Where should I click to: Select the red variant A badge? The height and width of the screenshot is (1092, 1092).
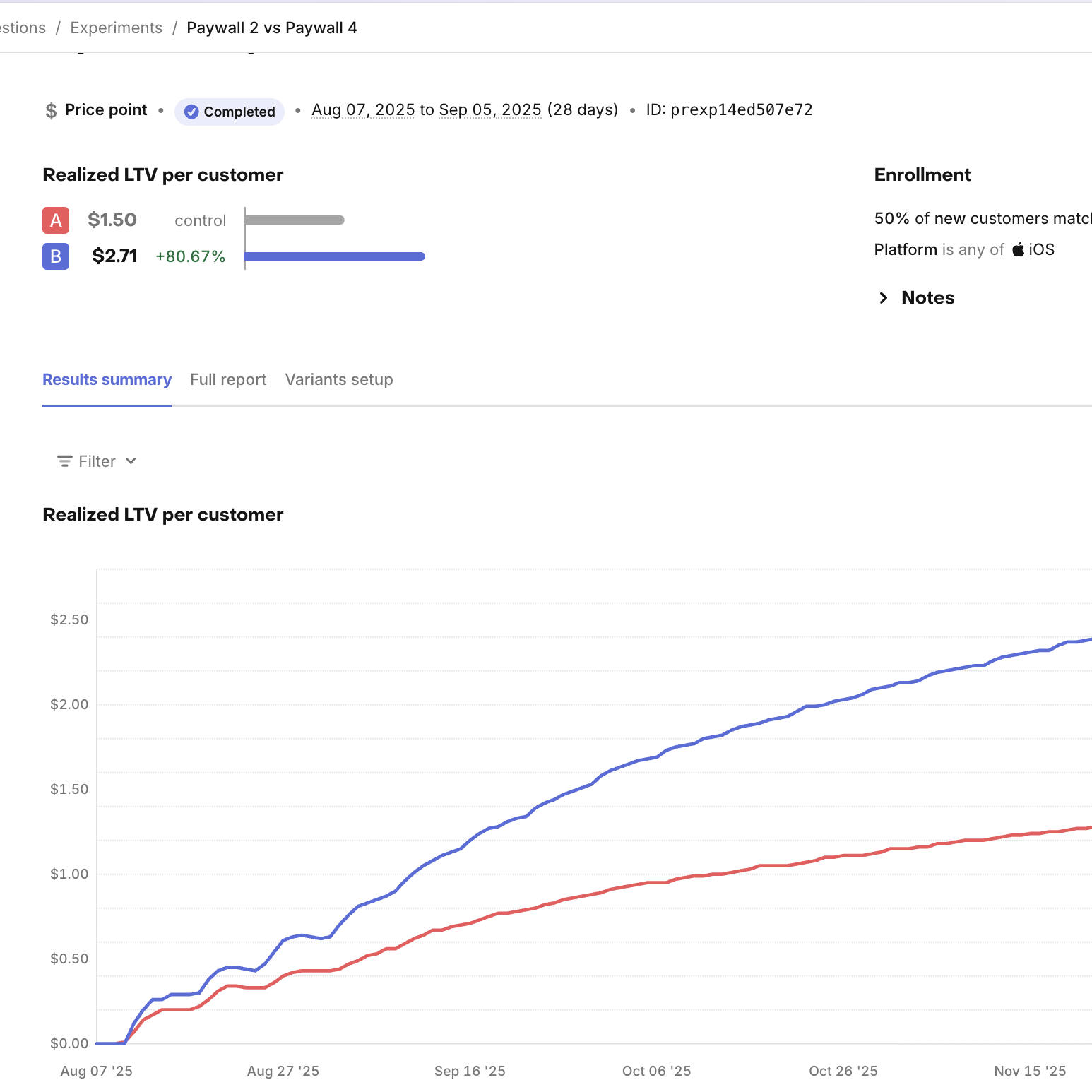coord(55,220)
